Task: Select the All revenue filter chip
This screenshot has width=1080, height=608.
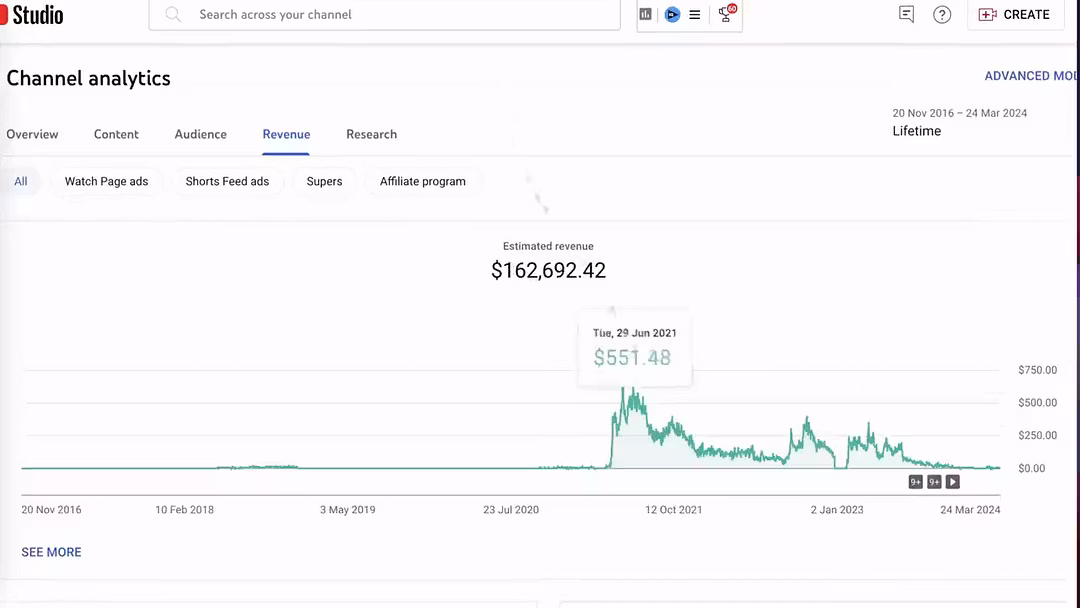Action: (21, 181)
